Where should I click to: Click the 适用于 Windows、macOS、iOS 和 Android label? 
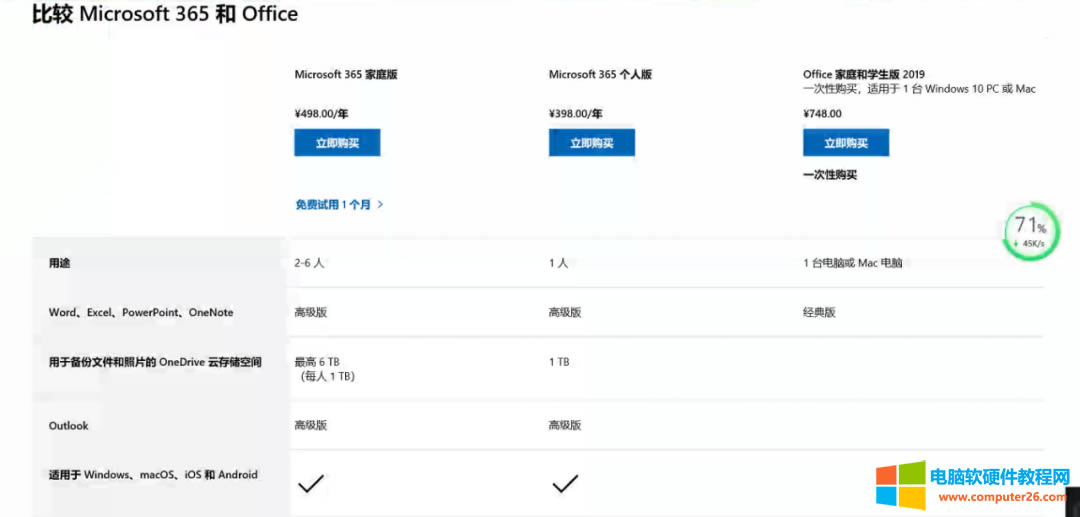pyautogui.click(x=153, y=475)
